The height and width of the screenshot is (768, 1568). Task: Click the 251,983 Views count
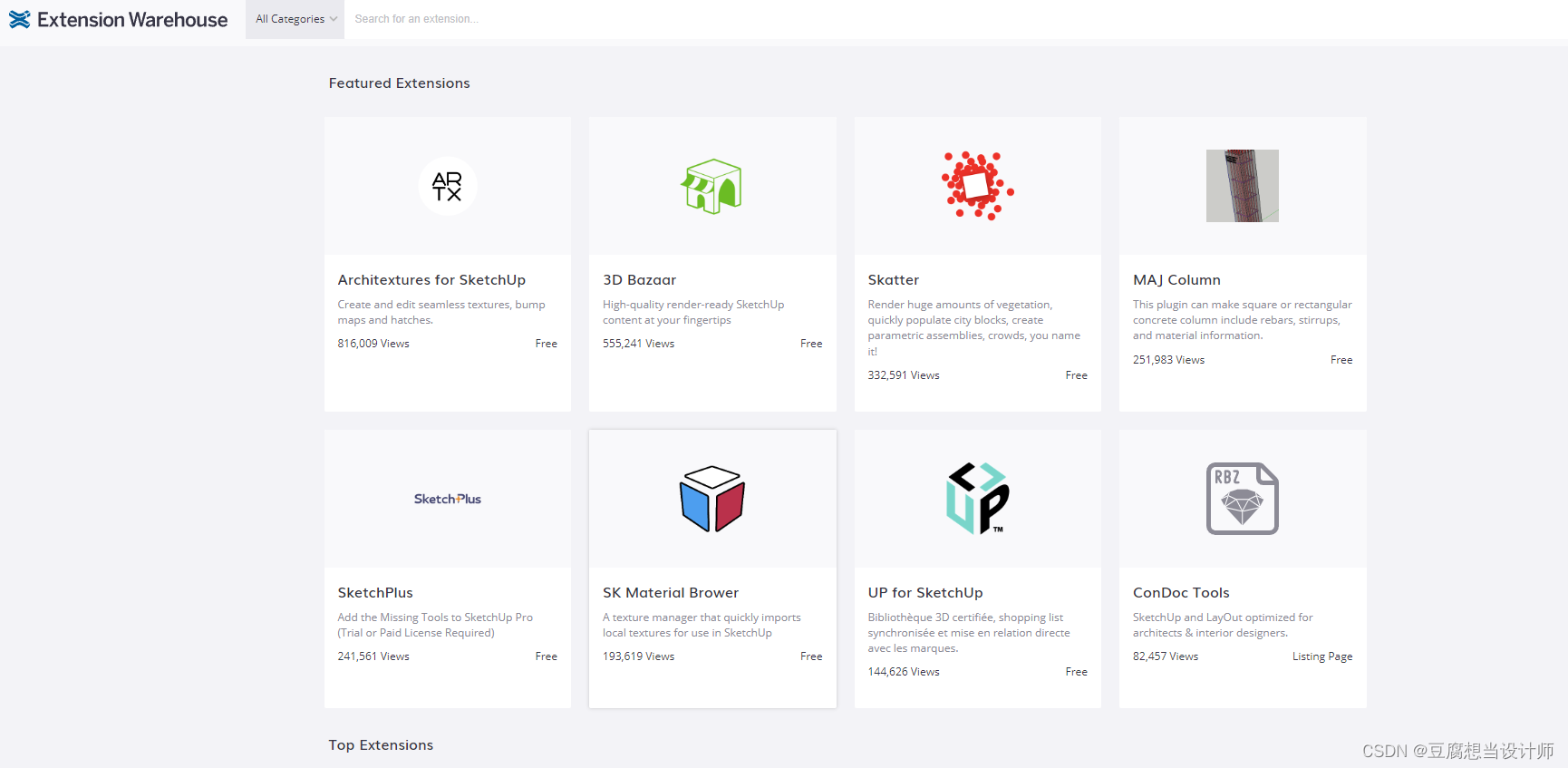(1169, 360)
